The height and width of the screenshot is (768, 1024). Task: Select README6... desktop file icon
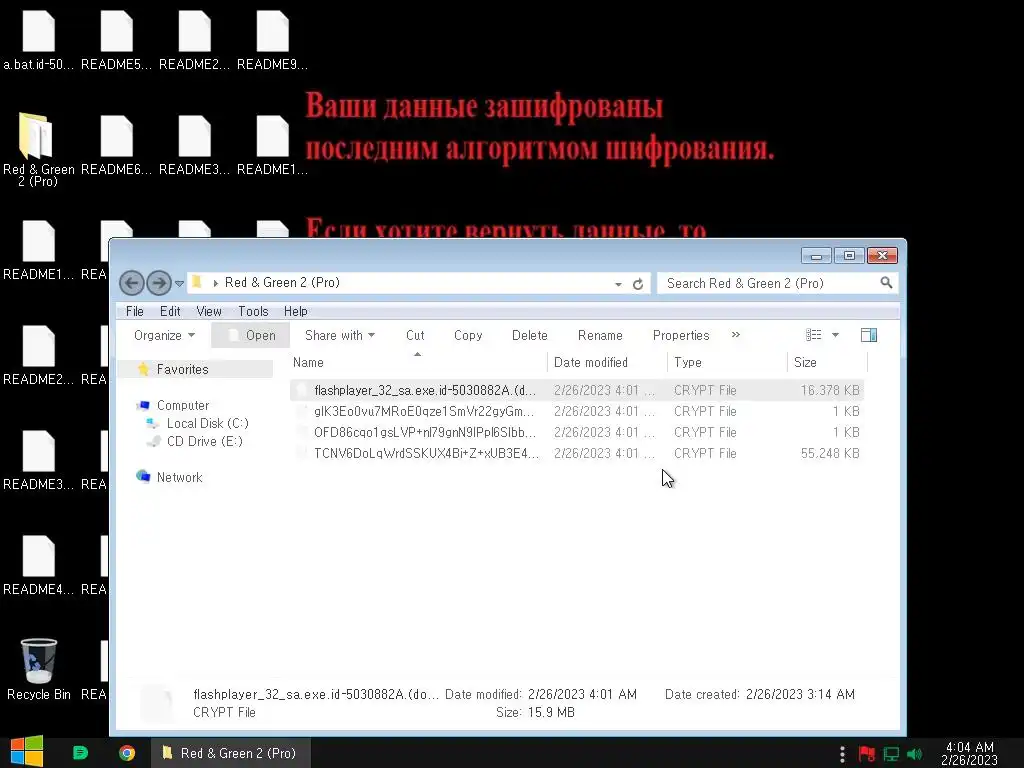point(116,146)
